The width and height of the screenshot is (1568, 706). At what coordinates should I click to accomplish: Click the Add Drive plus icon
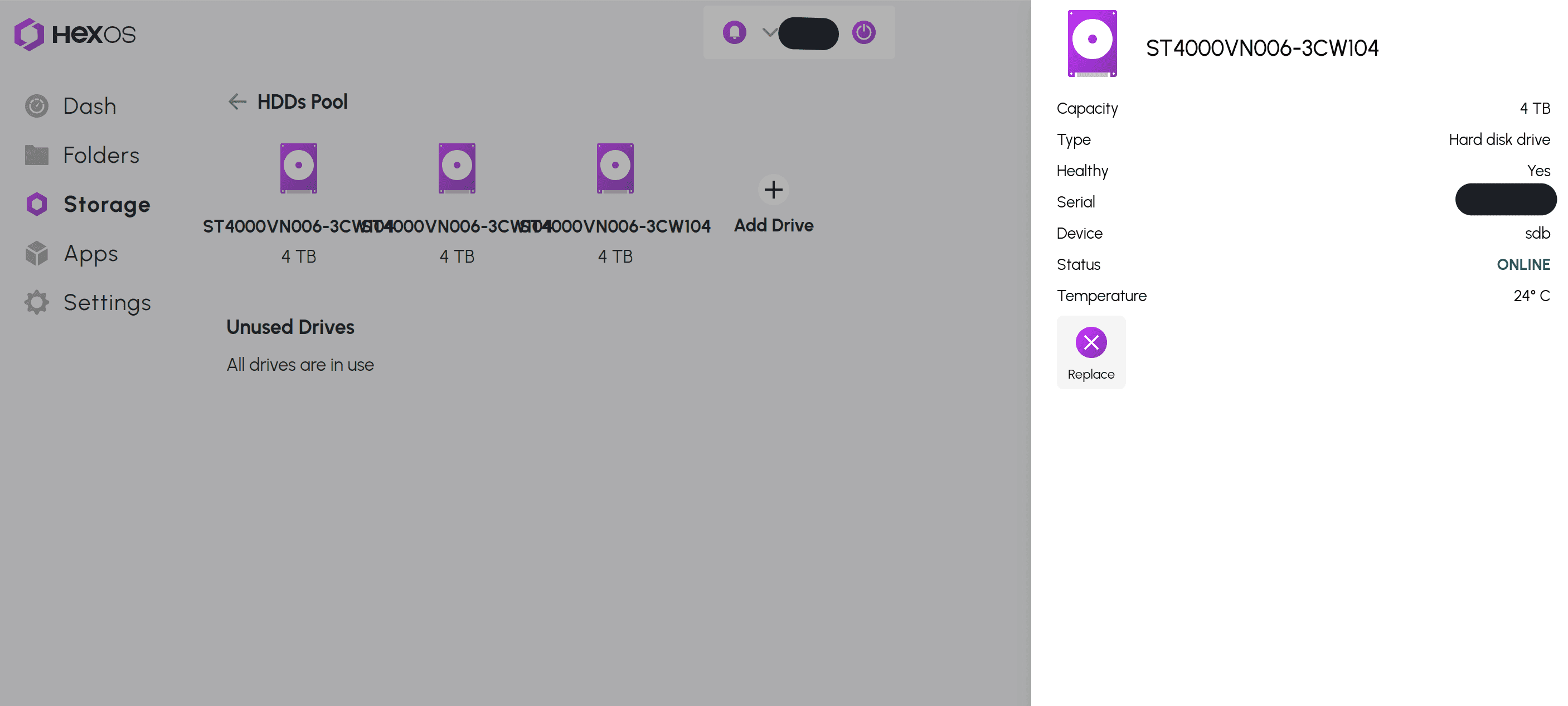point(773,190)
